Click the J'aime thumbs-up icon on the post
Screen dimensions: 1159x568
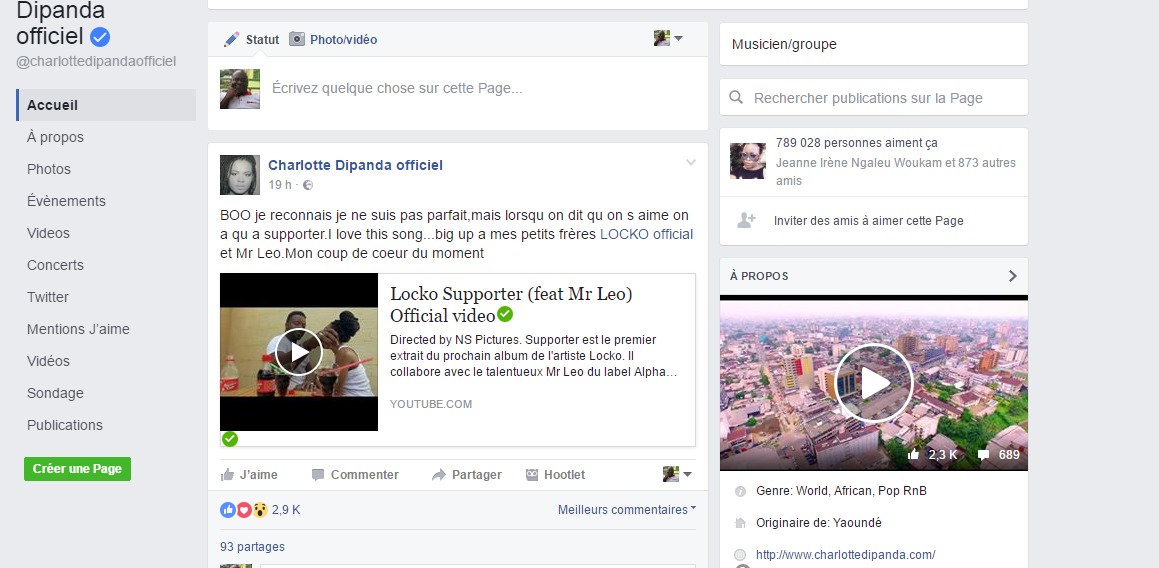(x=228, y=475)
